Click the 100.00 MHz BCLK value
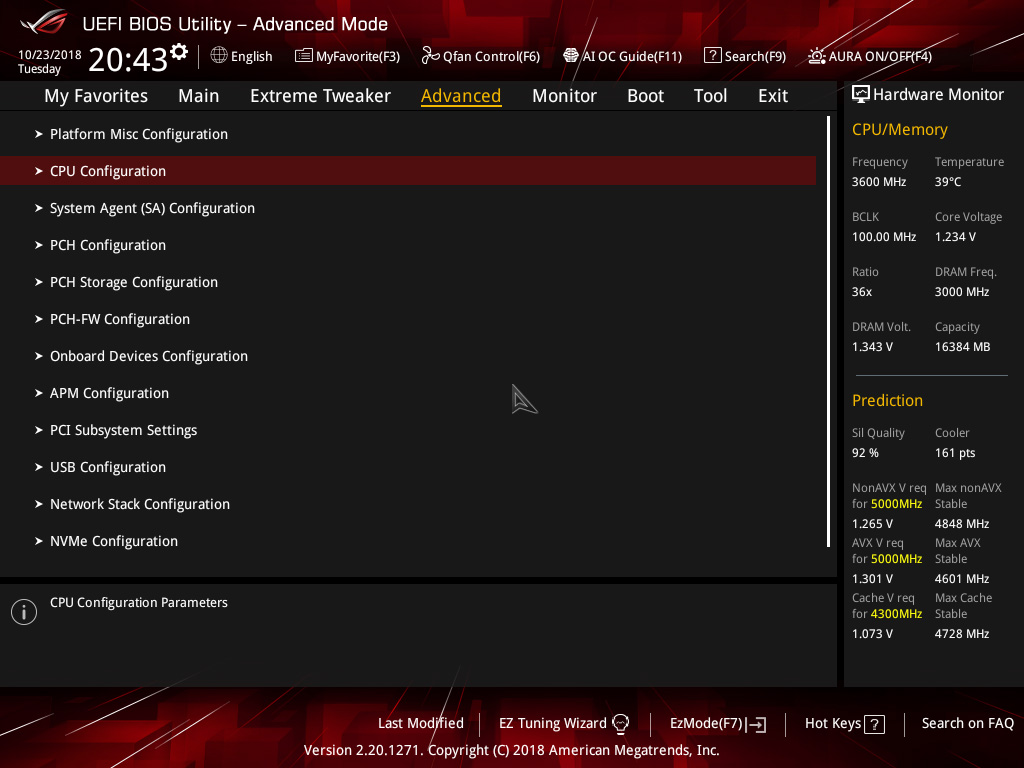 [x=884, y=237]
